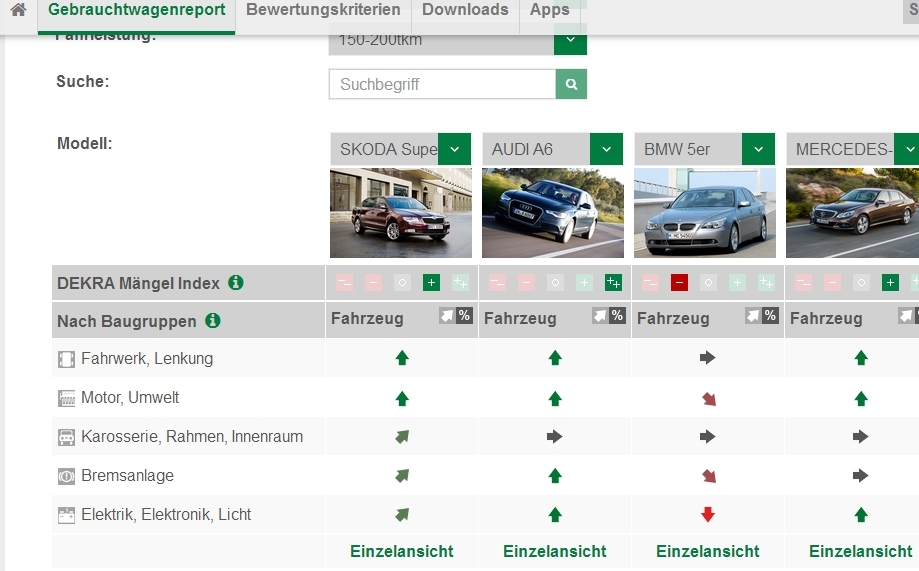919x571 pixels.
Task: Click BMW's Elektrik red down arrow
Action: pyautogui.click(x=707, y=515)
